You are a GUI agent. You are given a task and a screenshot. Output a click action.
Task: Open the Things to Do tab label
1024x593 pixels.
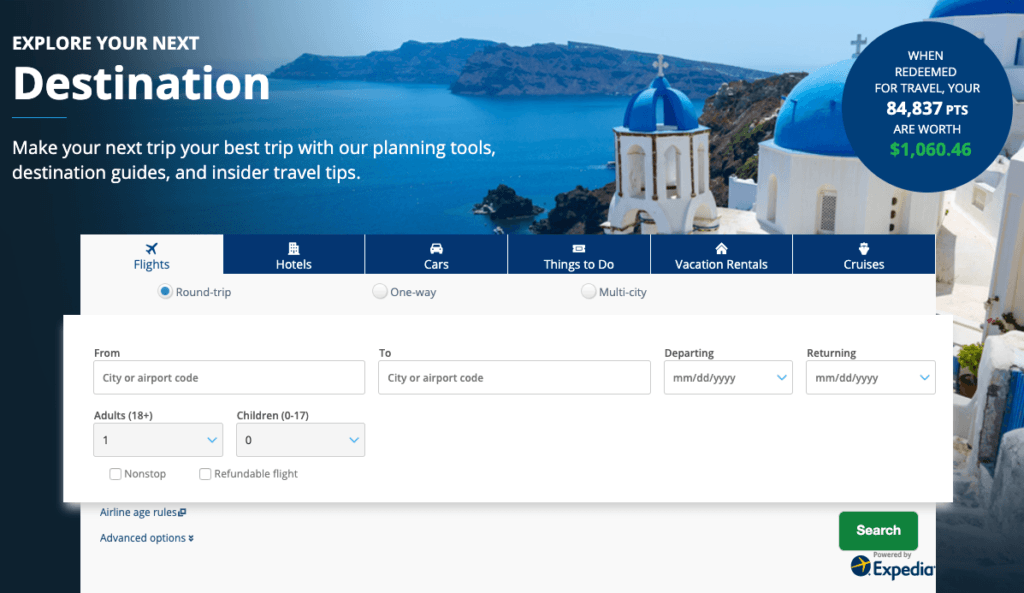(579, 264)
